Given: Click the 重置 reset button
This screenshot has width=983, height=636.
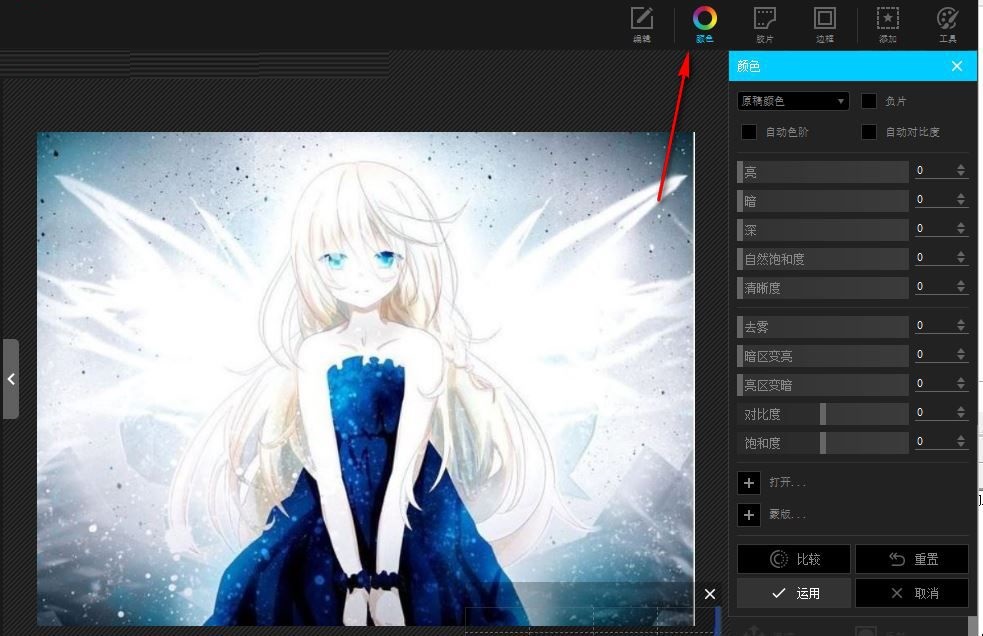Looking at the screenshot, I should click(912, 559).
